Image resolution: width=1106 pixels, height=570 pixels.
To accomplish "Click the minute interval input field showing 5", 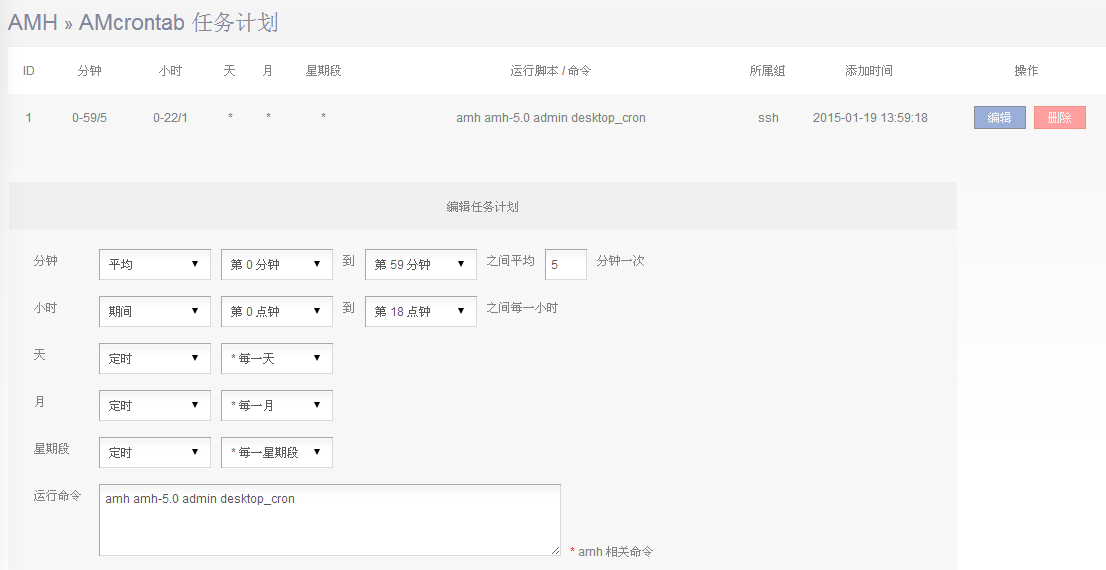I will click(565, 265).
